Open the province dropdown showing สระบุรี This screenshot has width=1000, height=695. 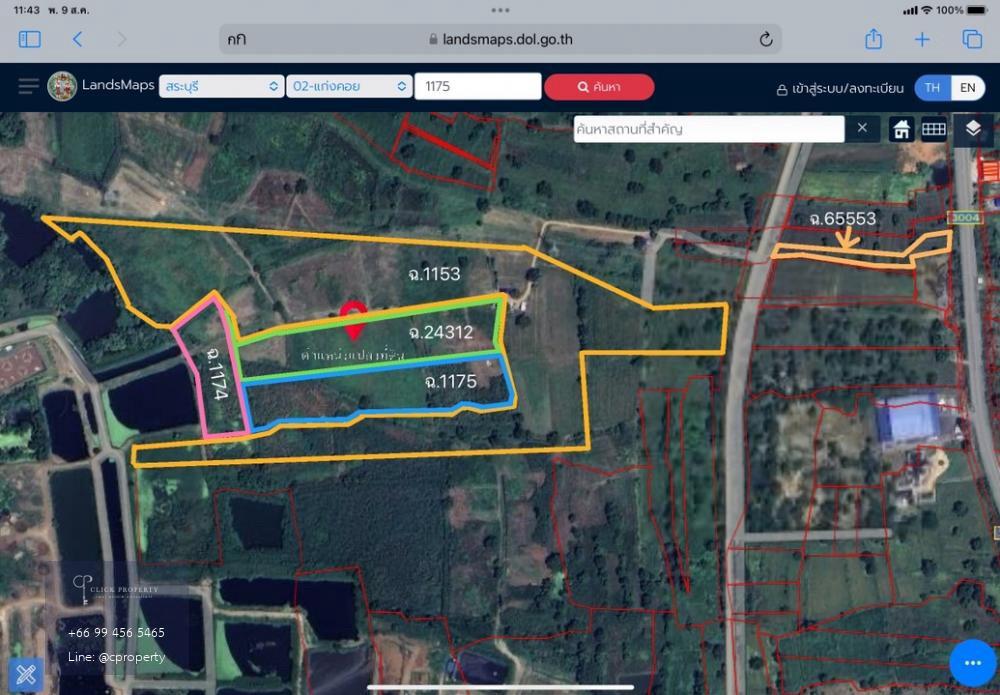click(x=221, y=86)
